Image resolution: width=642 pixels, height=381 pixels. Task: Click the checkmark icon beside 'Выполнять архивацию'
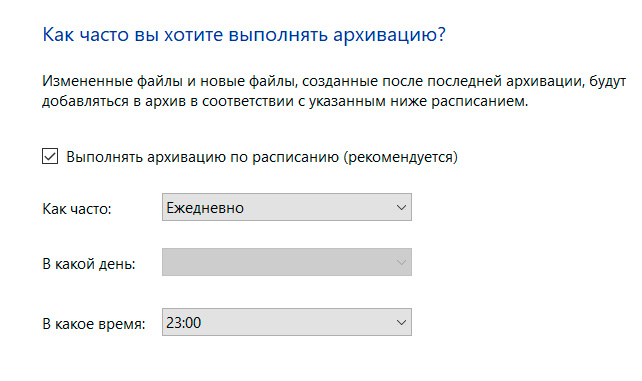tap(50, 156)
